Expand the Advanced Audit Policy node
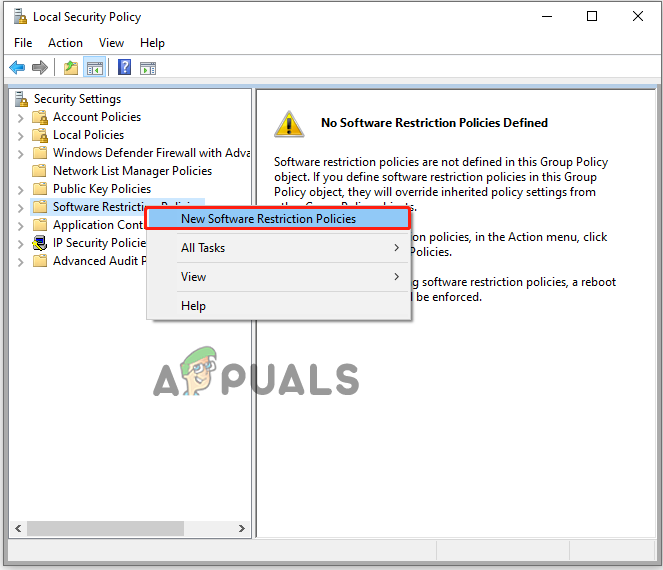Screen dimensions: 663x570 (x=20, y=262)
